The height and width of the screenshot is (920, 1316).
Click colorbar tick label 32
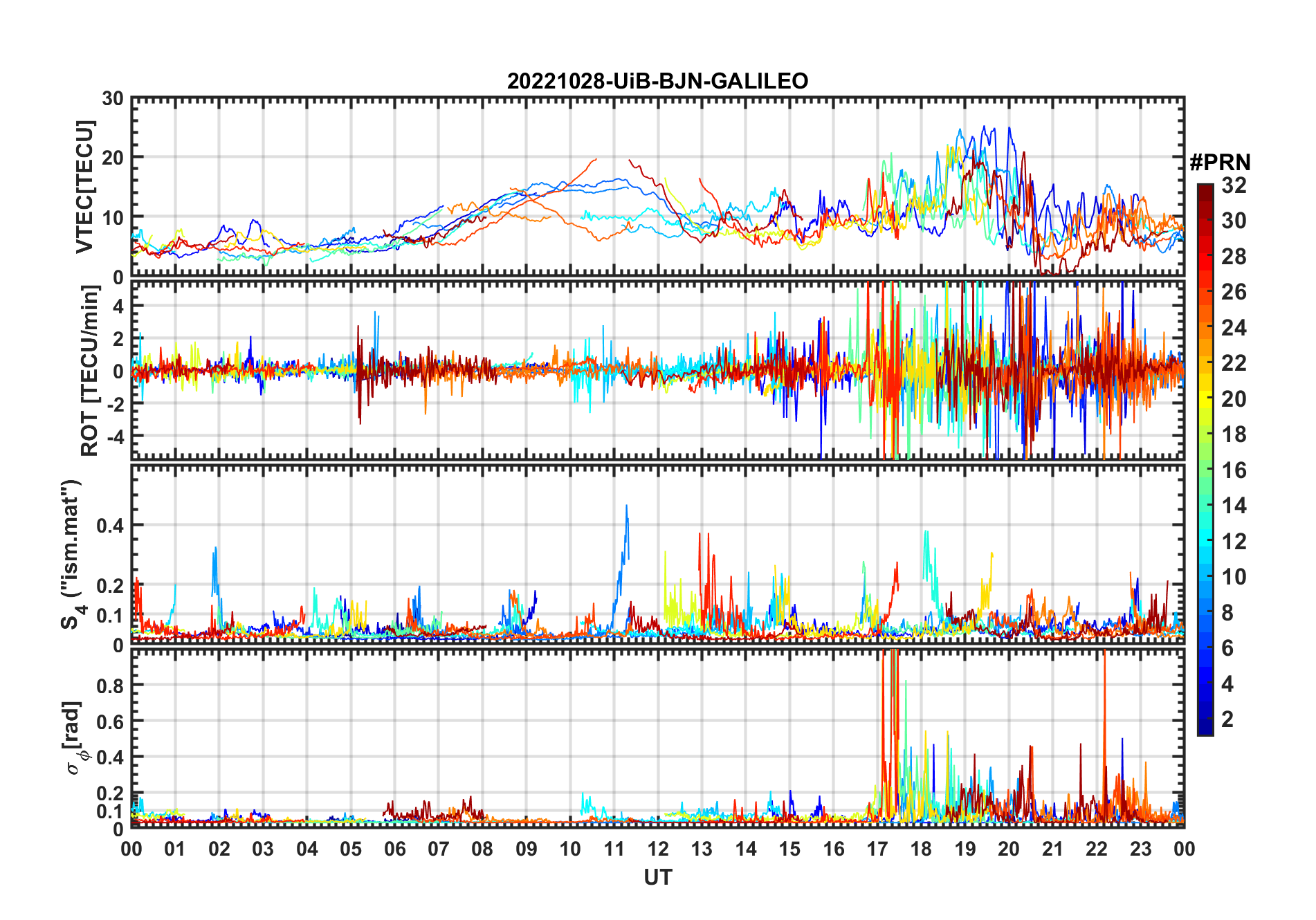[1234, 185]
